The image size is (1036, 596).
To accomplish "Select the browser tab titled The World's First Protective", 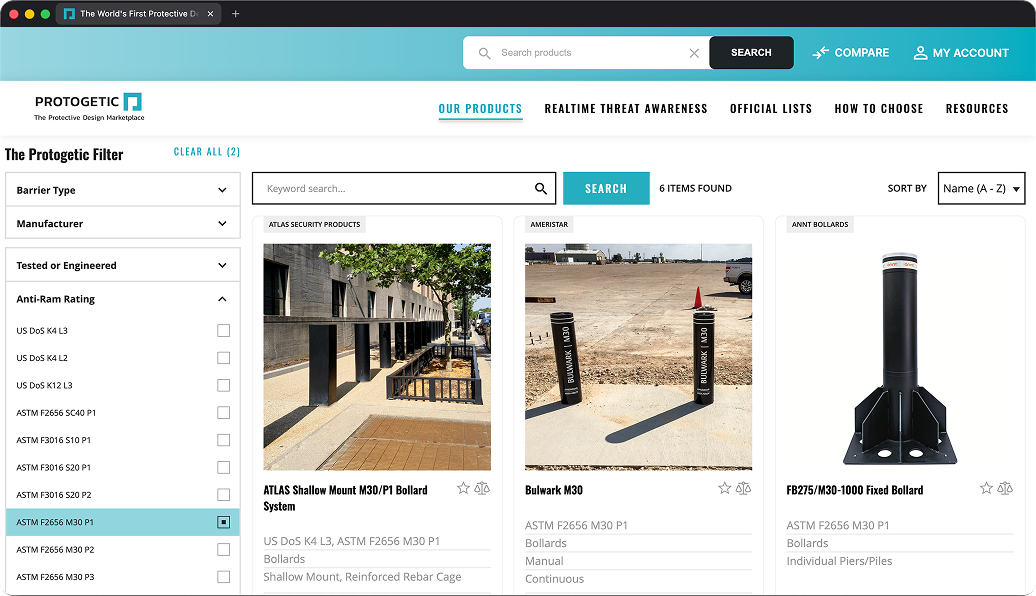I will pyautogui.click(x=139, y=14).
